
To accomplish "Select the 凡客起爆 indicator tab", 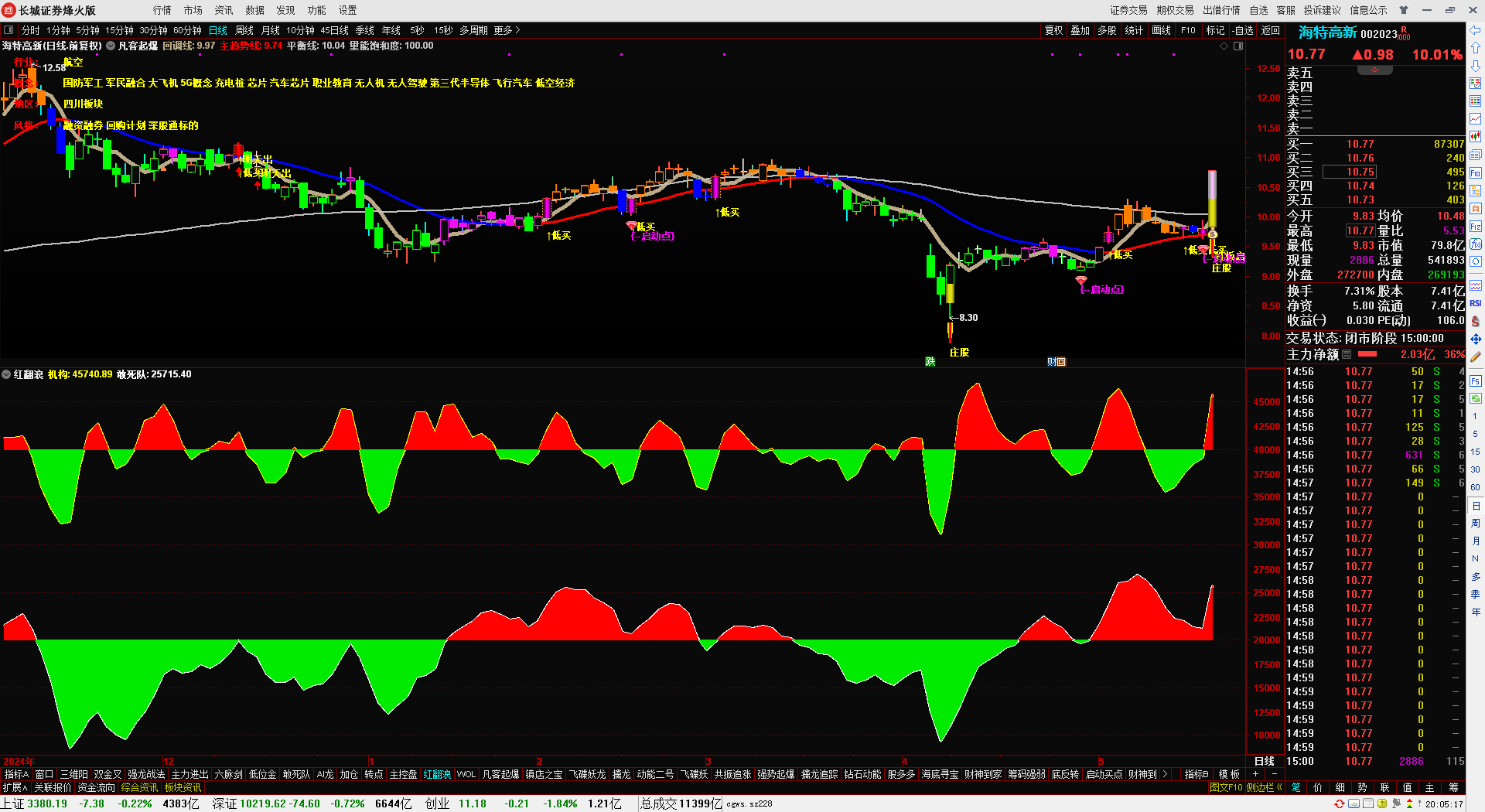I will [x=500, y=774].
